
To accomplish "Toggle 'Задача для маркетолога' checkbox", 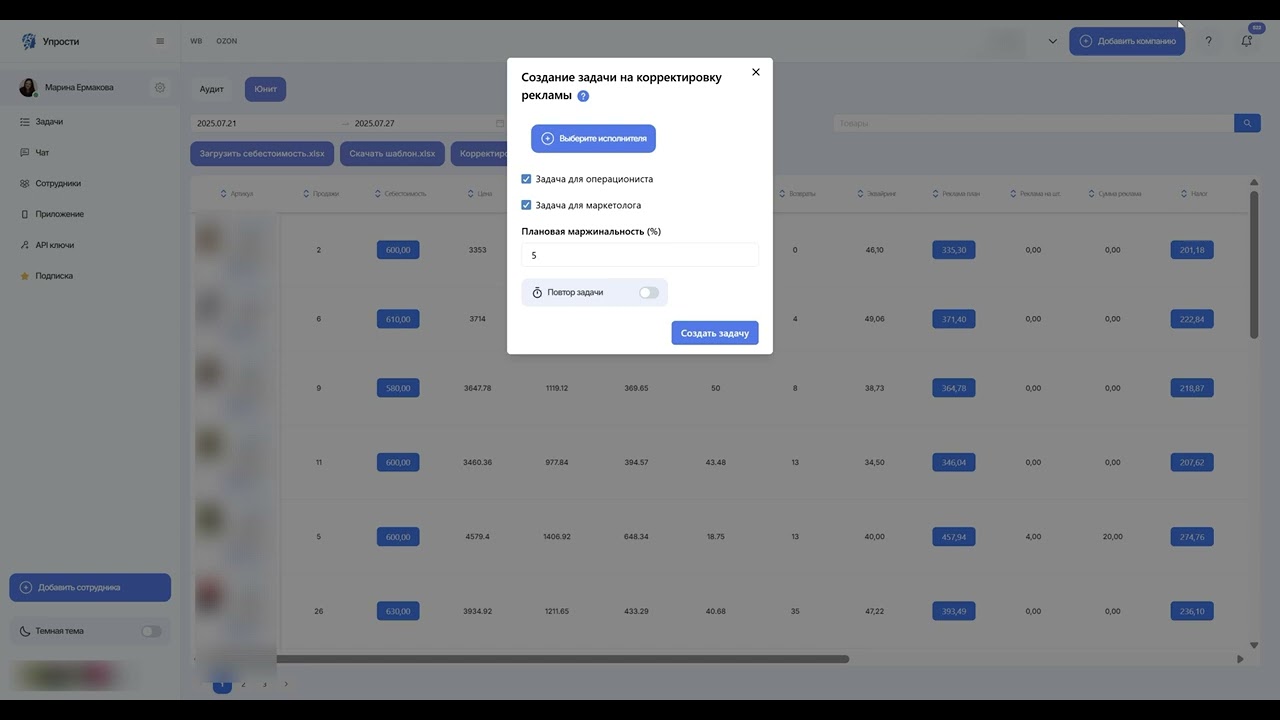I will [x=526, y=205].
